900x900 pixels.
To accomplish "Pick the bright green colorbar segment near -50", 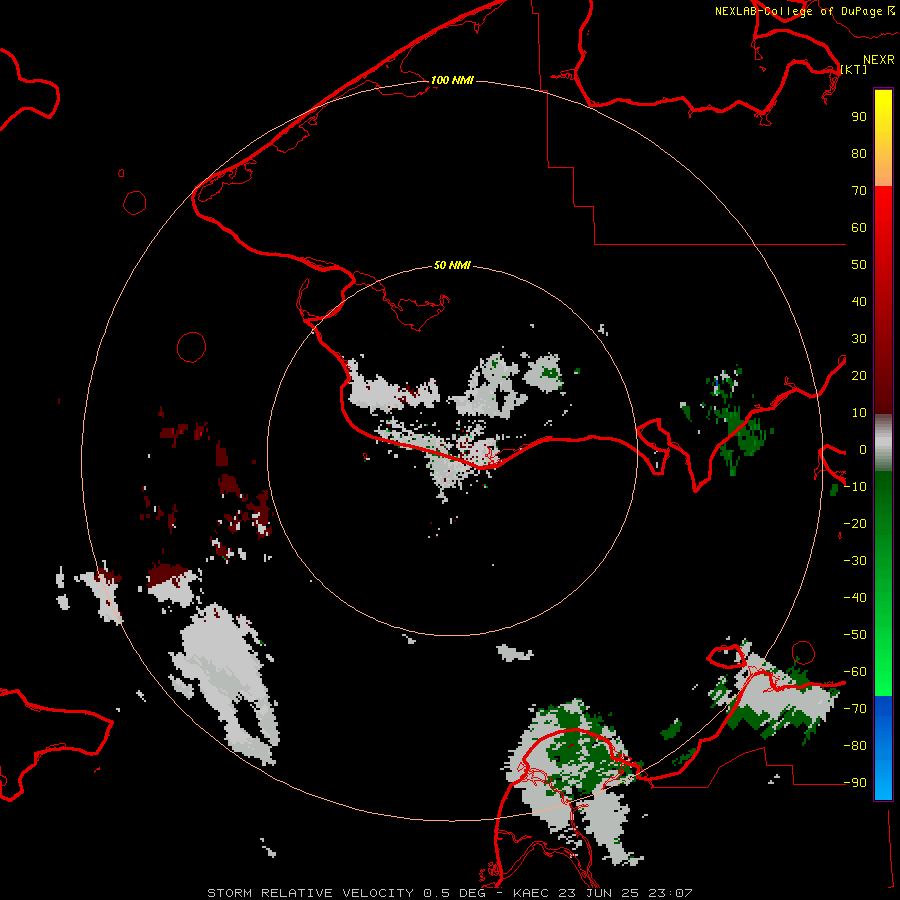I will click(883, 634).
